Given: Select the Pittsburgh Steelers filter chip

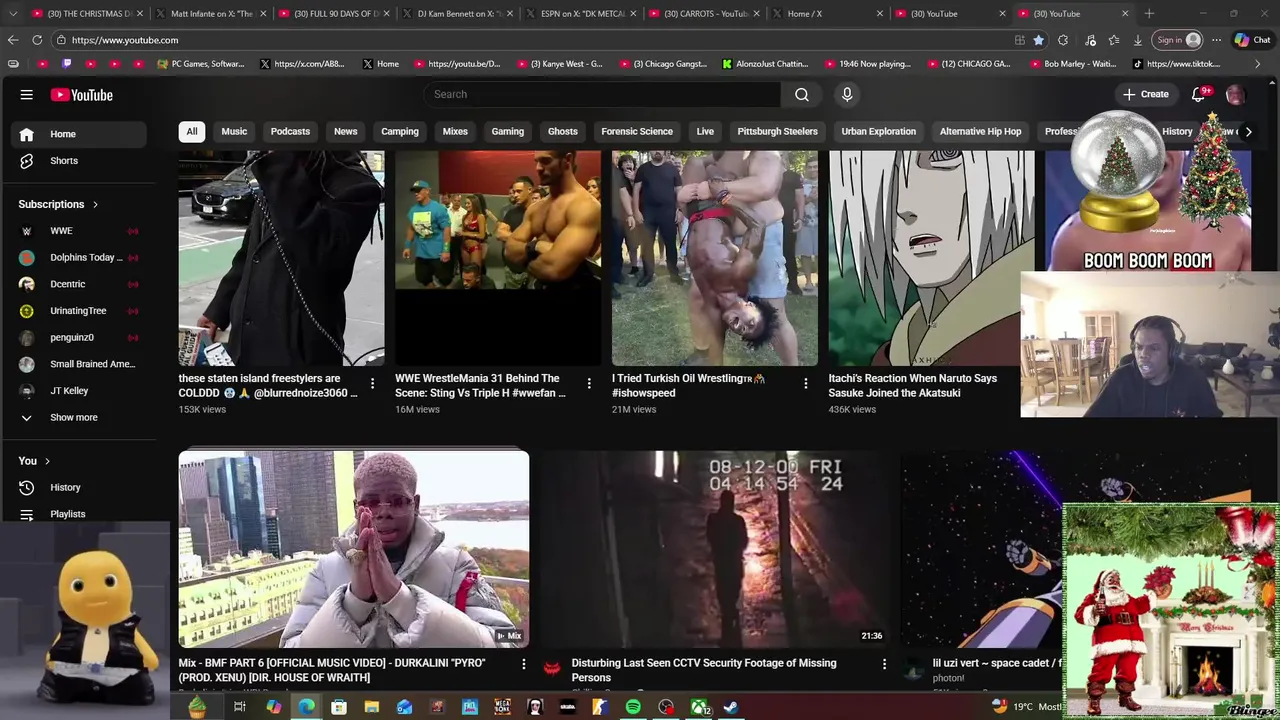Looking at the screenshot, I should tap(777, 132).
